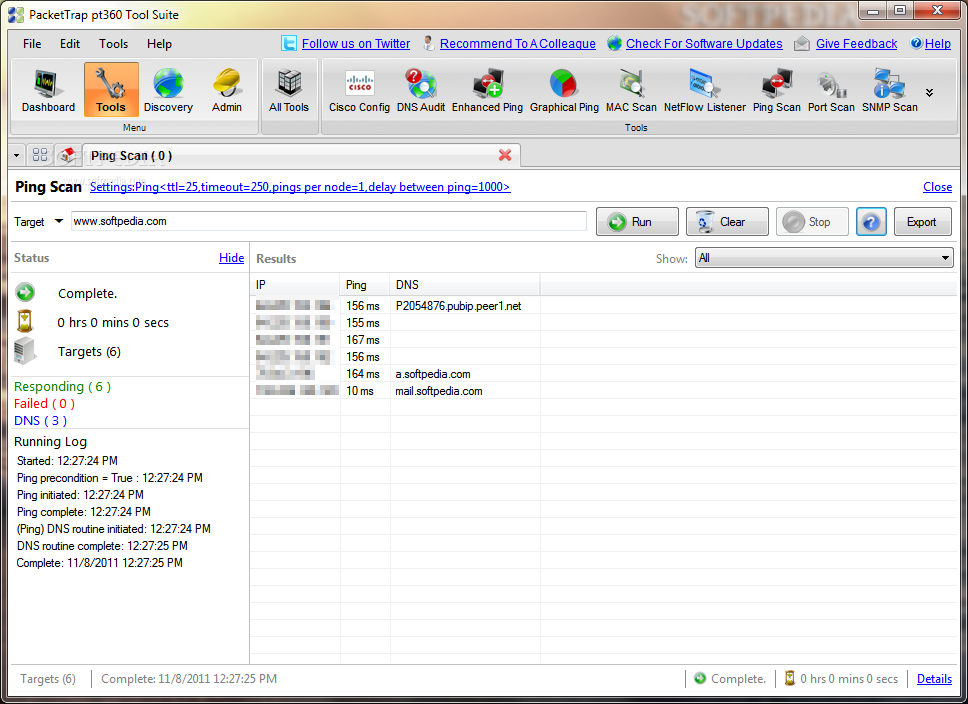
Task: Click the Give Feedback link
Action: tap(856, 44)
